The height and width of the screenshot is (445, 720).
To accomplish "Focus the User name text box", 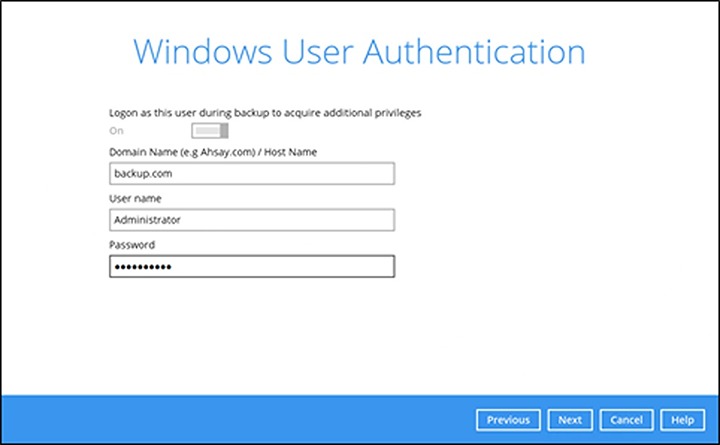I will pos(251,220).
